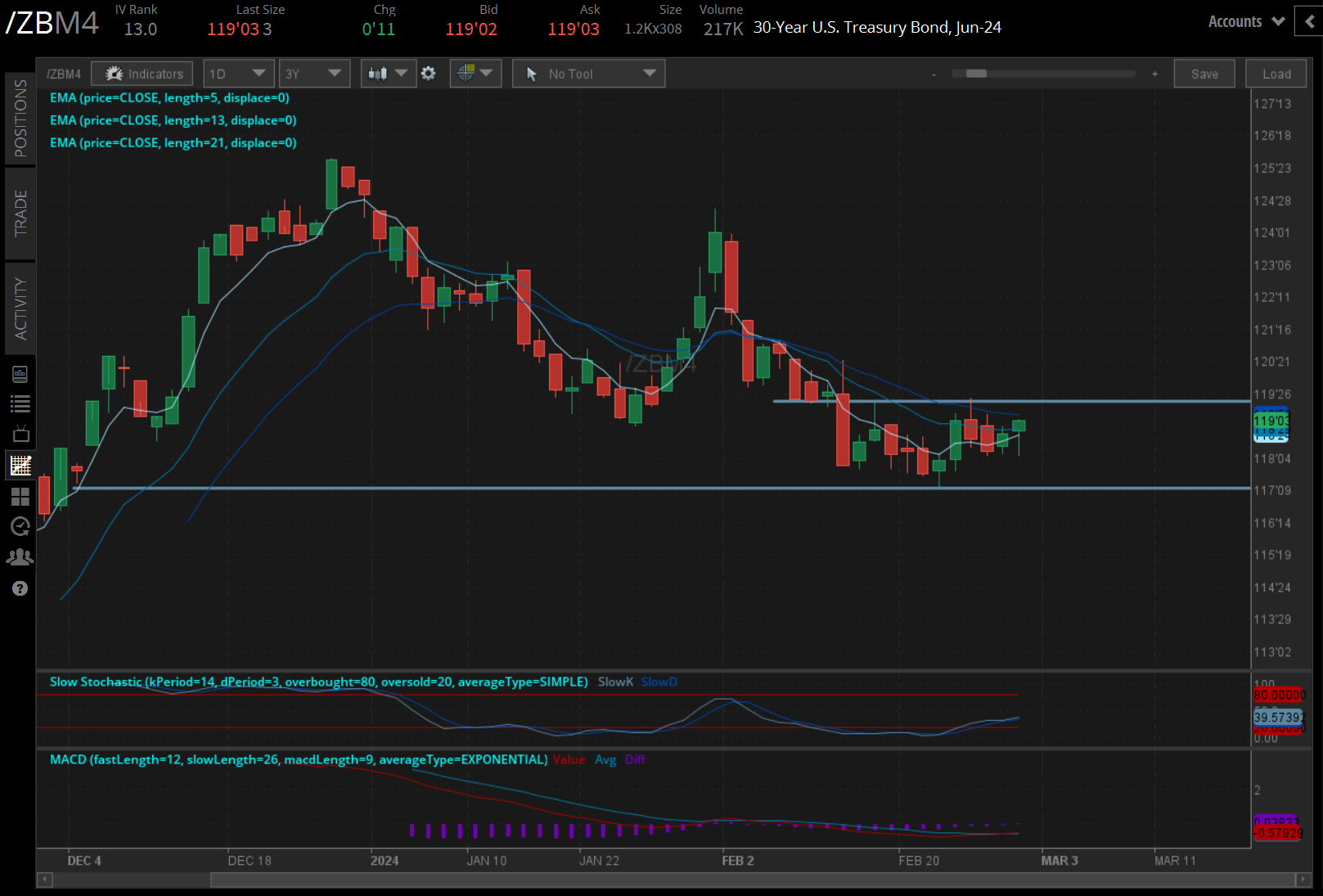The height and width of the screenshot is (896, 1323).
Task: Click the Volume value 217K
Action: [x=723, y=29]
